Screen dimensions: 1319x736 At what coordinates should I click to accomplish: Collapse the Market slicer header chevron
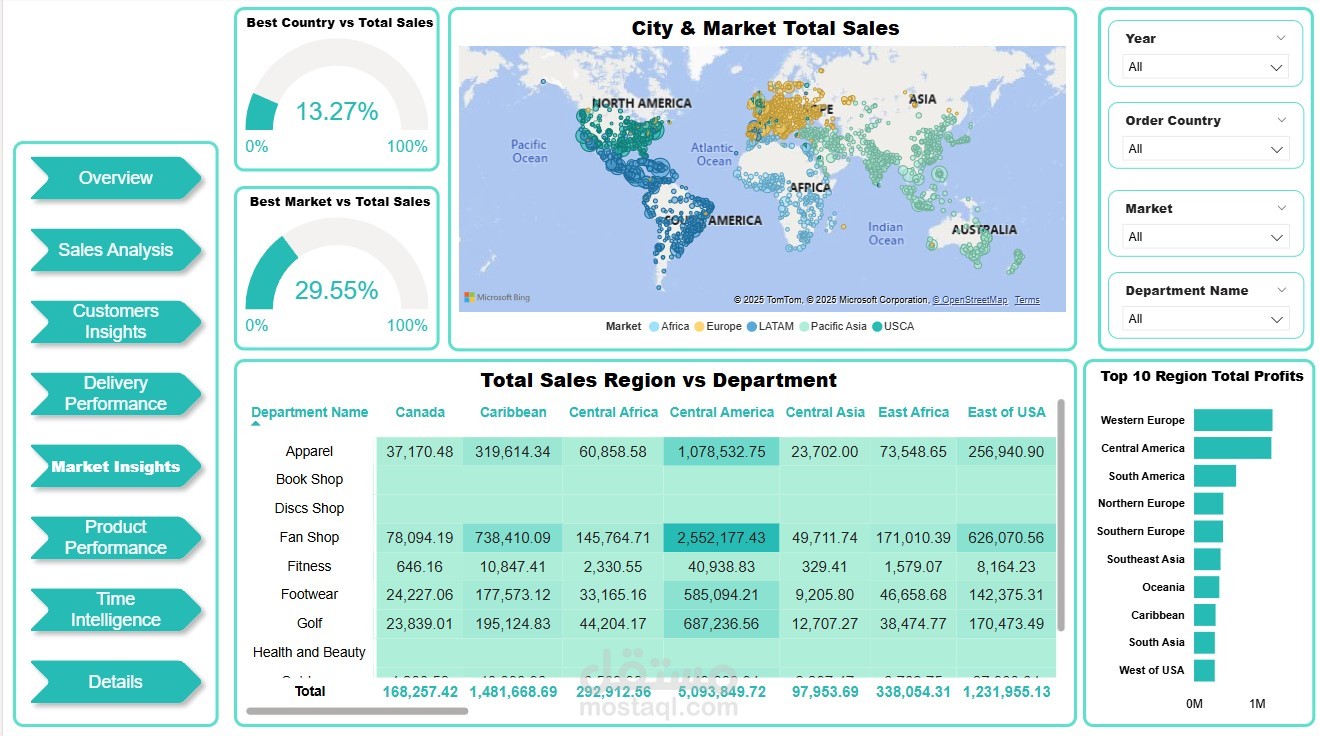click(1281, 208)
